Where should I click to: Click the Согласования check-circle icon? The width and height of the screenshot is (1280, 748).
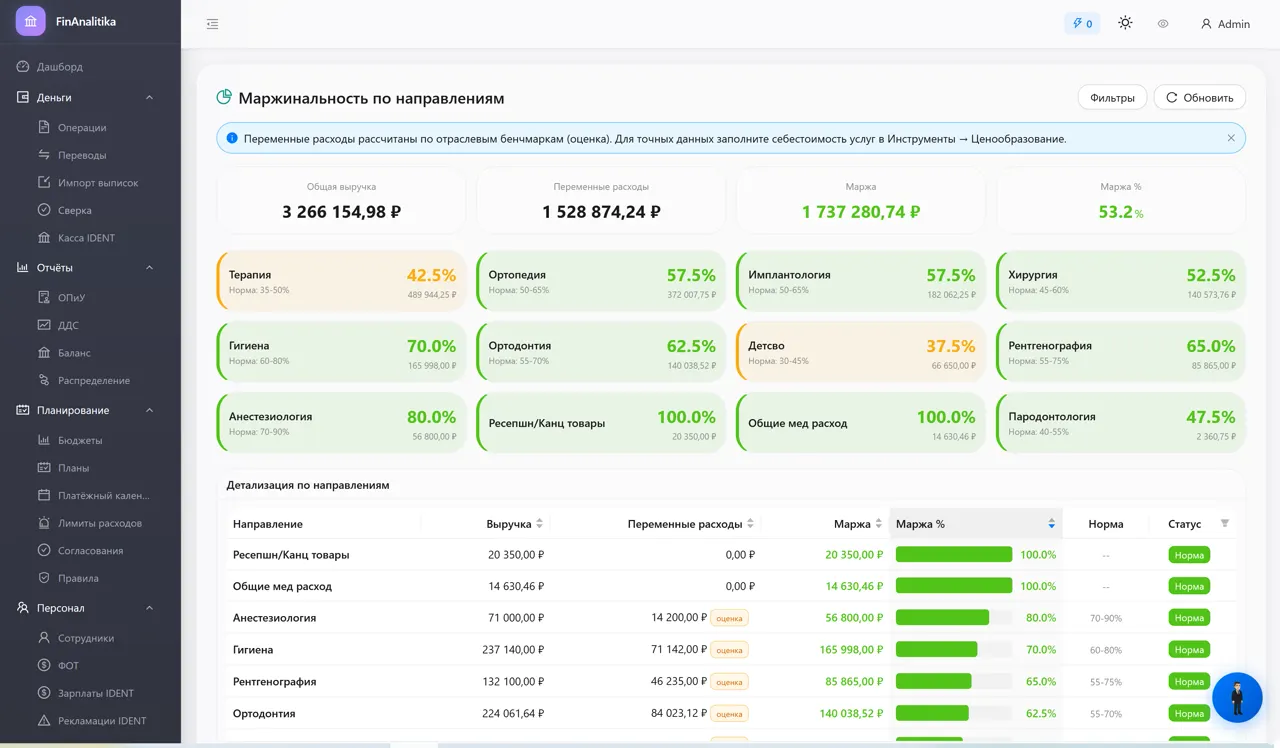[x=44, y=550]
